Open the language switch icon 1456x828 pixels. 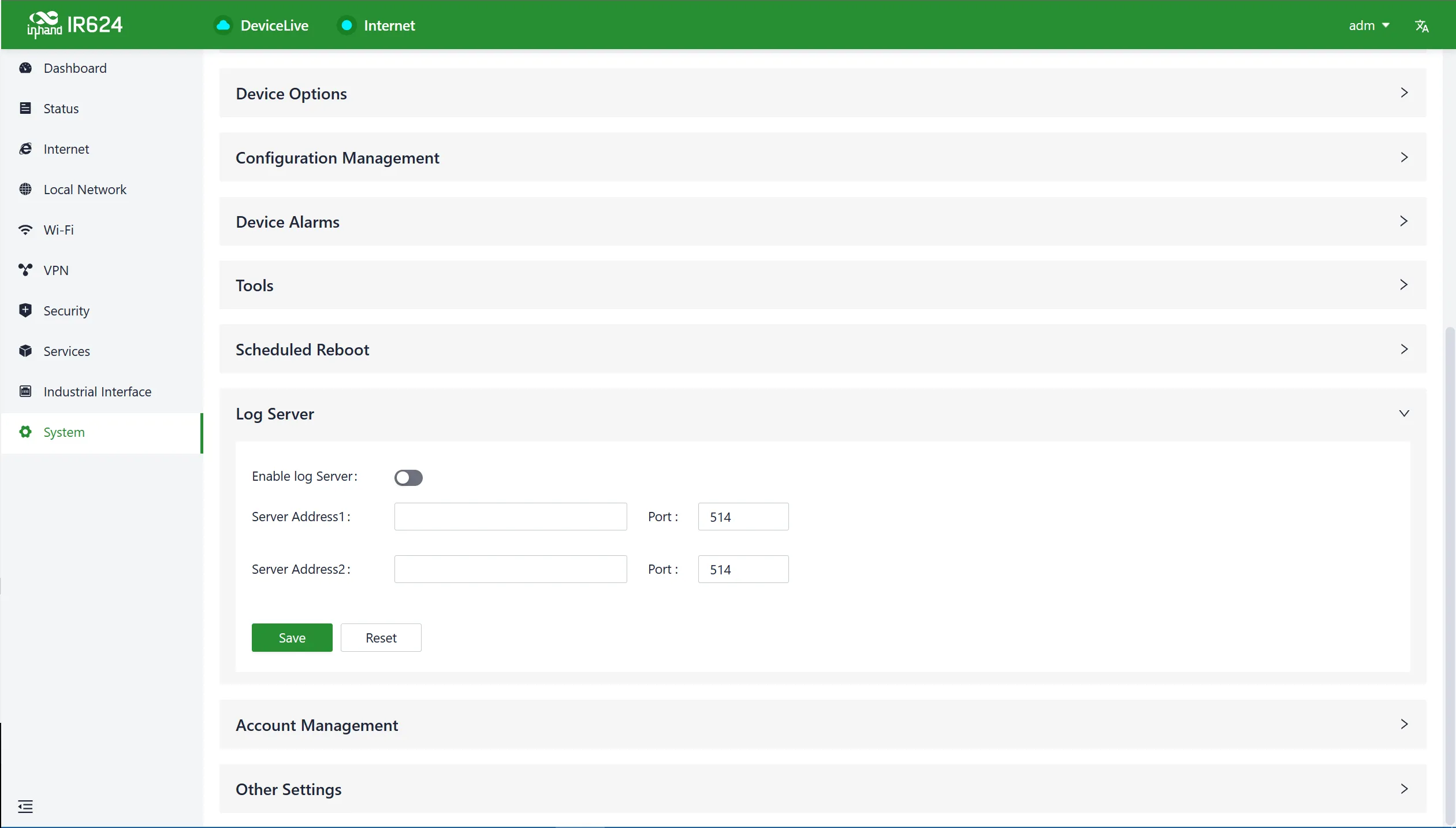pos(1421,26)
